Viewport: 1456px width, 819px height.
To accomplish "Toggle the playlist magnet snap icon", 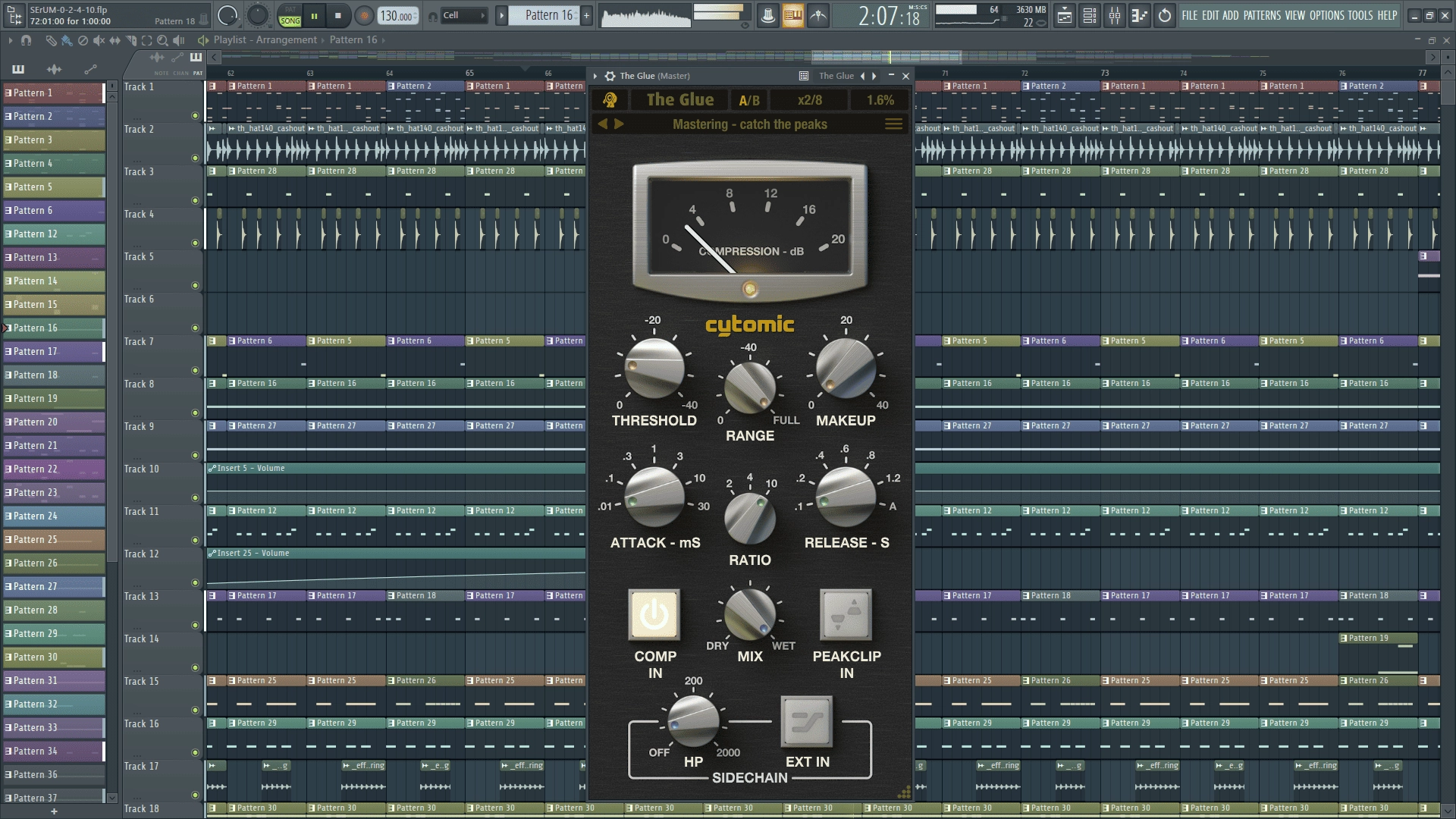I will 27,40.
